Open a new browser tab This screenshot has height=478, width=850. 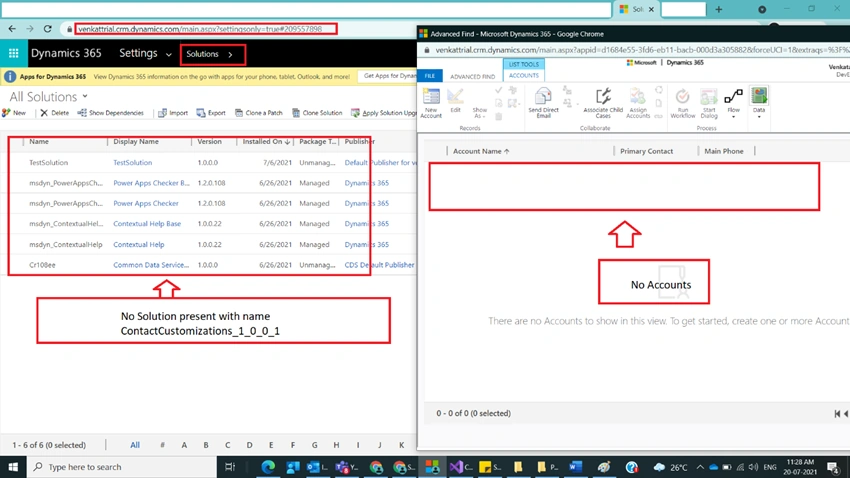[719, 9]
